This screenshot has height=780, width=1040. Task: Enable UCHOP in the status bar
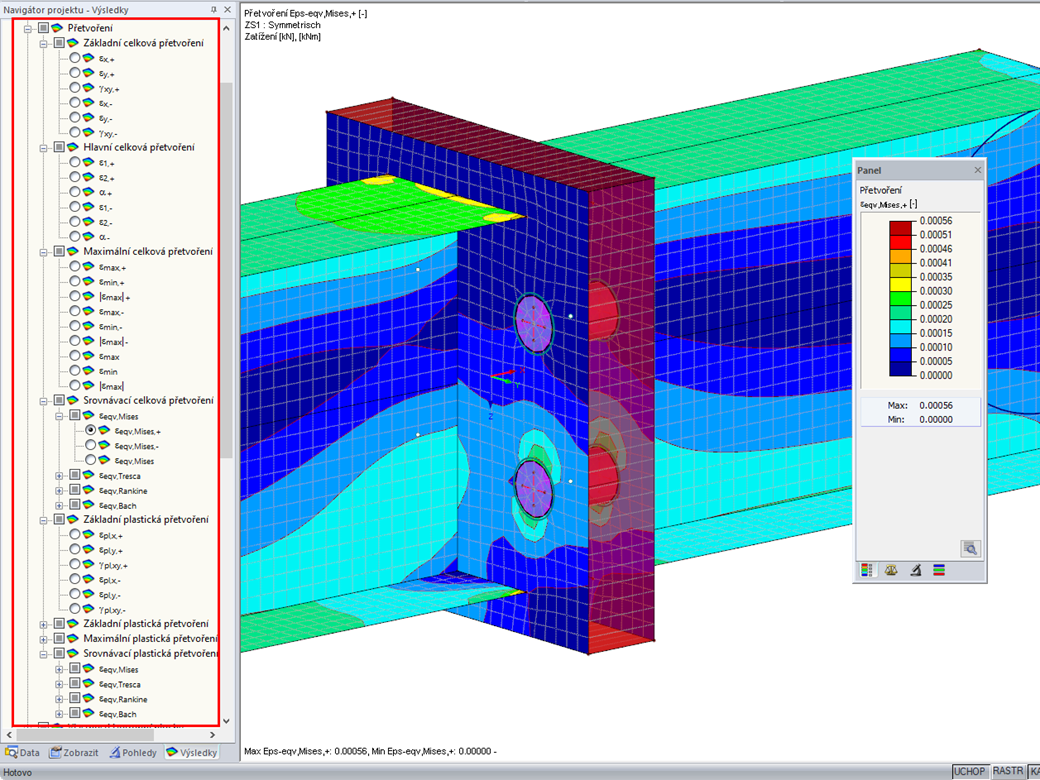(x=969, y=771)
